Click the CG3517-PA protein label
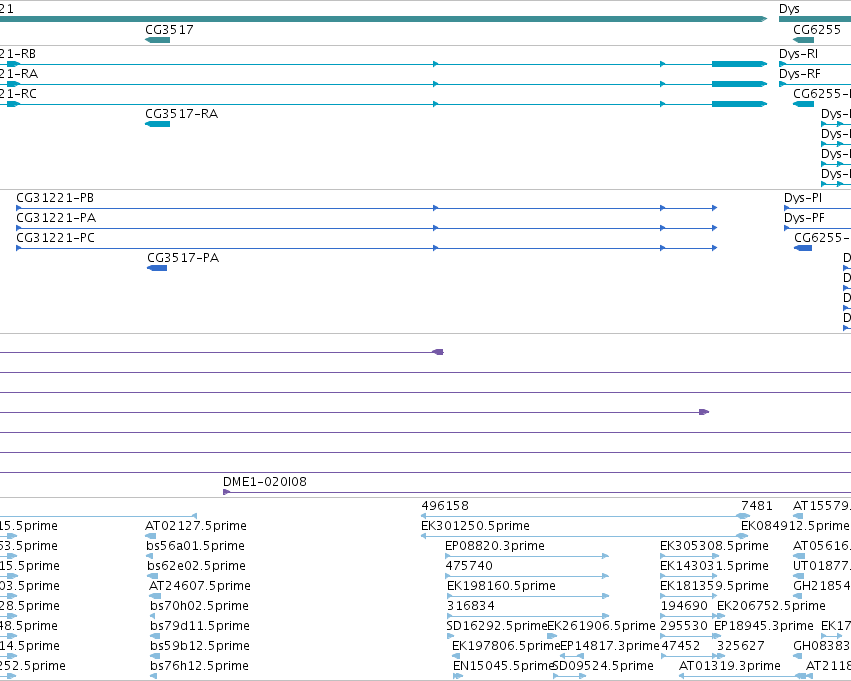The width and height of the screenshot is (851, 681). point(183,258)
